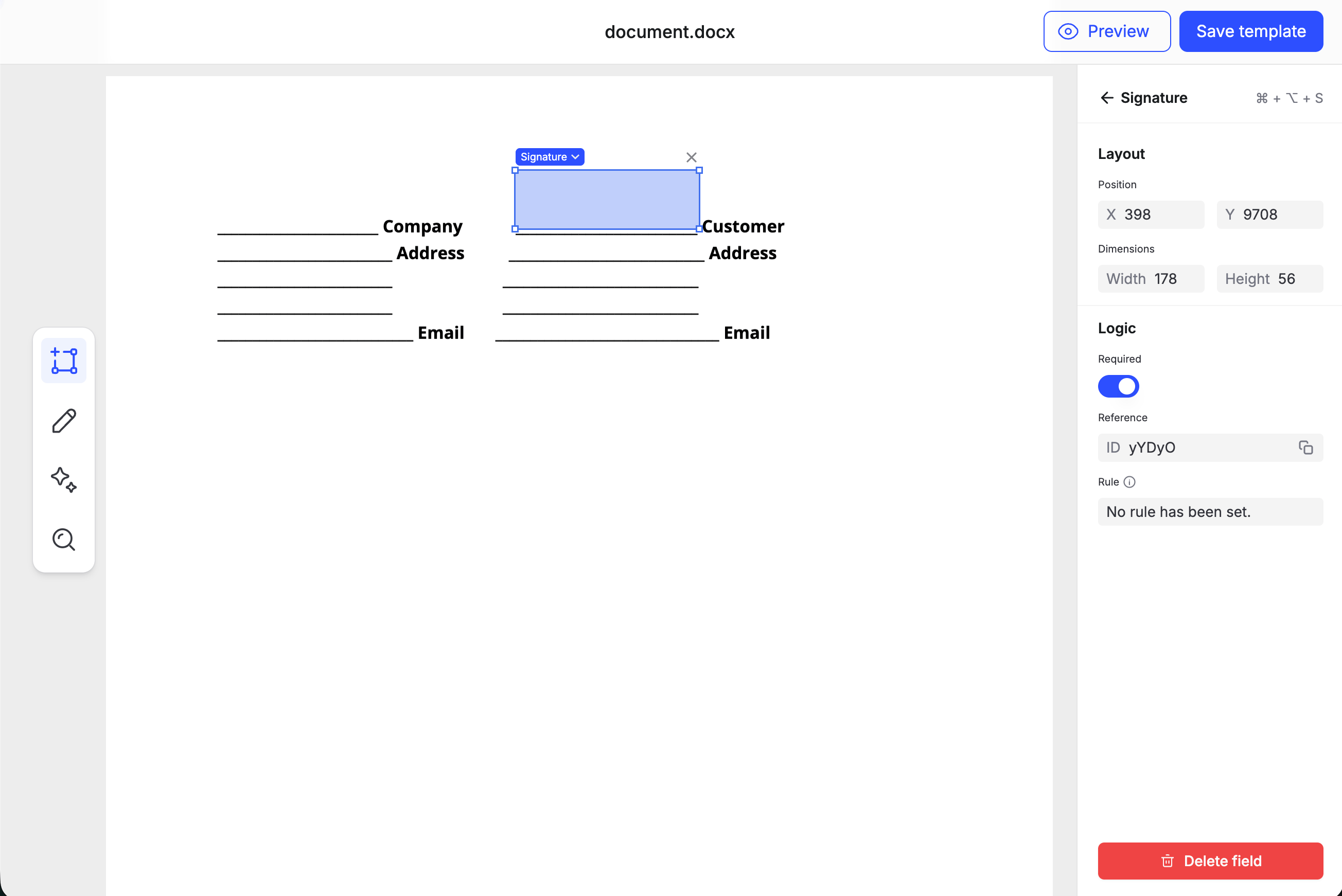Toggle the Required switch off

pos(1119,386)
